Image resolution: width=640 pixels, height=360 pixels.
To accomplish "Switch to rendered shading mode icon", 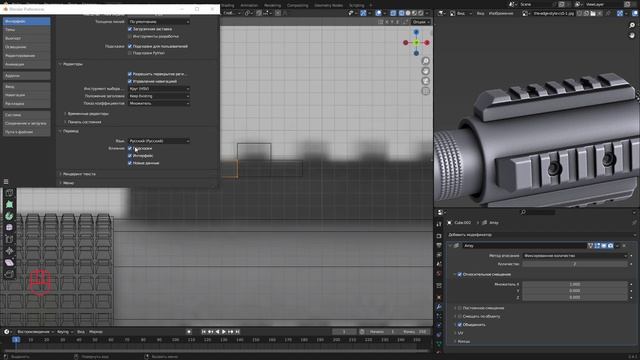I will pyautogui.click(x=421, y=13).
